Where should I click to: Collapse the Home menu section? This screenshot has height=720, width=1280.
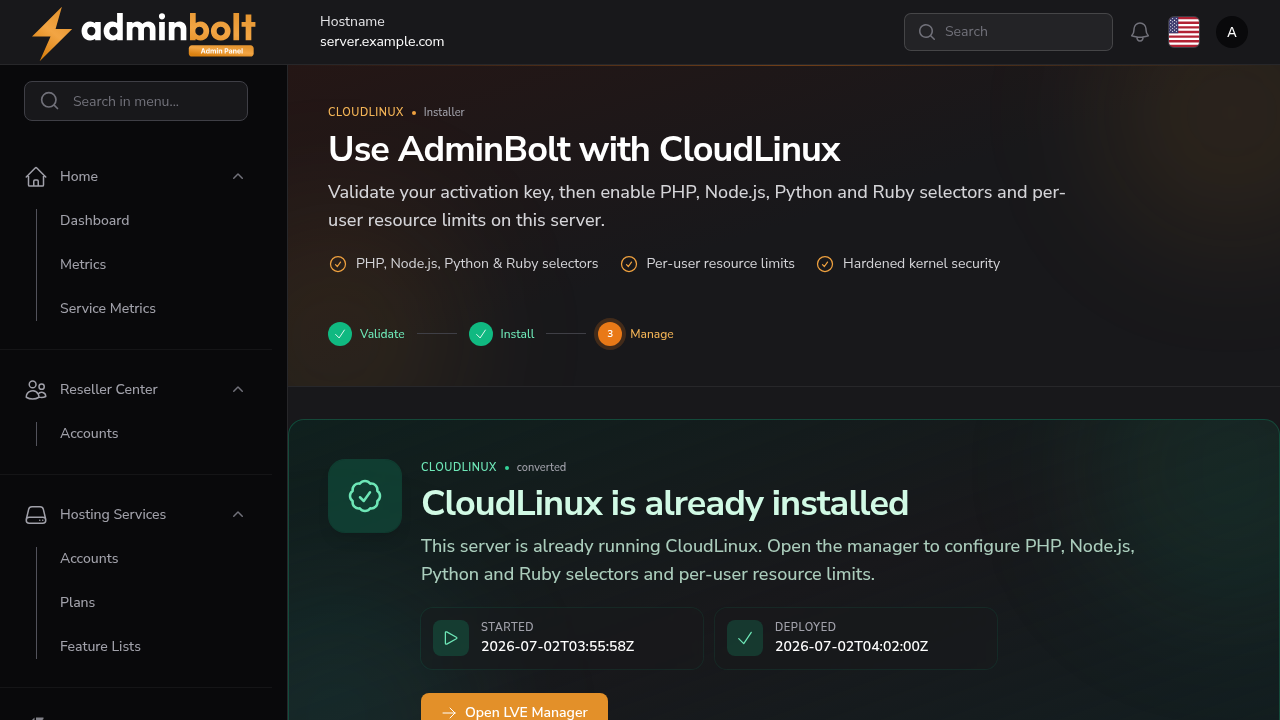click(x=238, y=176)
